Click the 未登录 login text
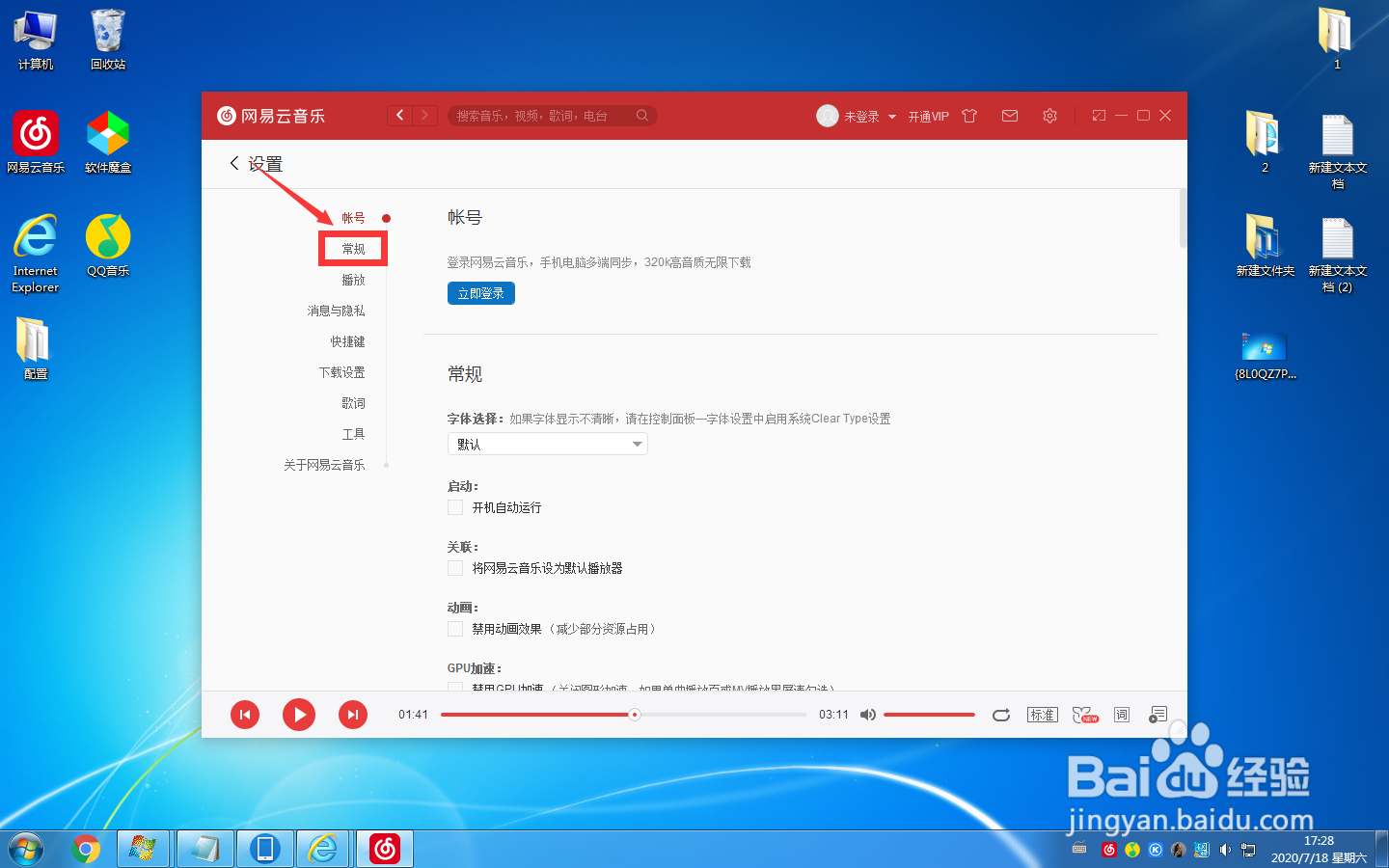Viewport: 1389px width, 868px height. pyautogui.click(x=861, y=117)
